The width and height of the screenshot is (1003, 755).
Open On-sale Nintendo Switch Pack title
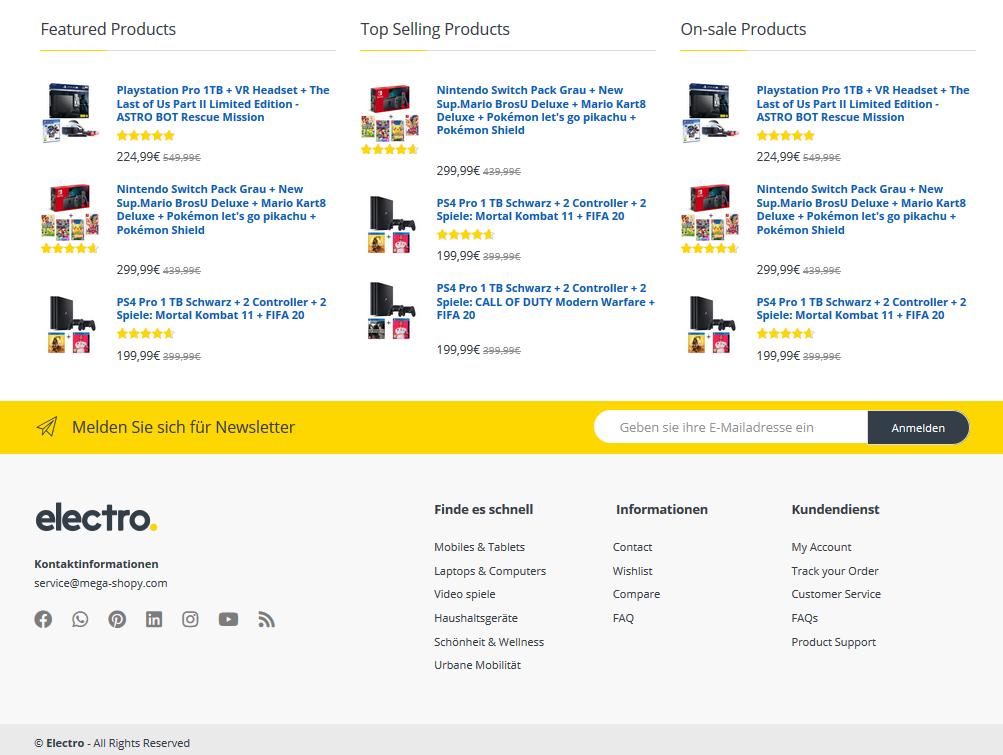861,209
